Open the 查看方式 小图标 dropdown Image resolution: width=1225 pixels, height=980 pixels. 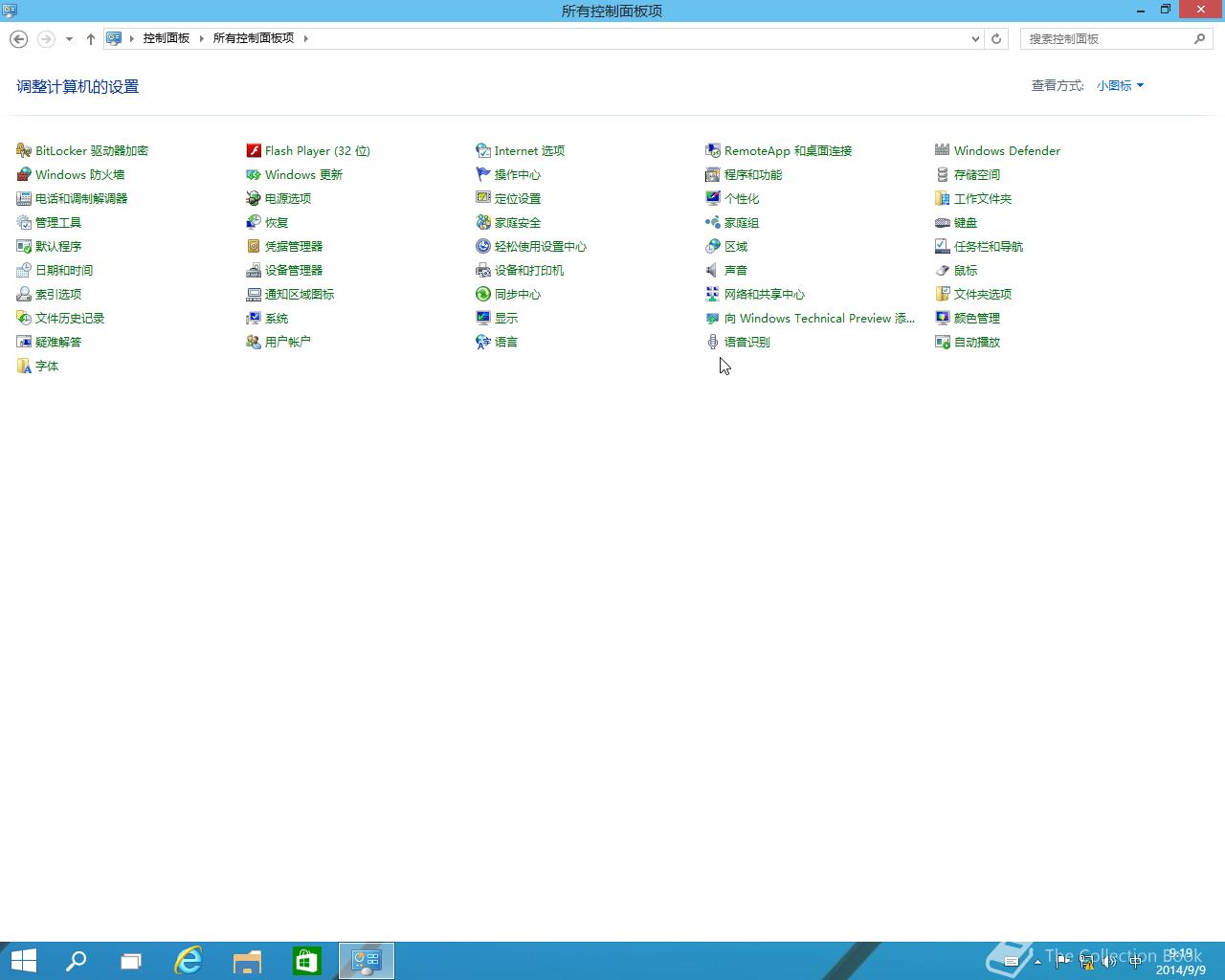[x=1120, y=85]
